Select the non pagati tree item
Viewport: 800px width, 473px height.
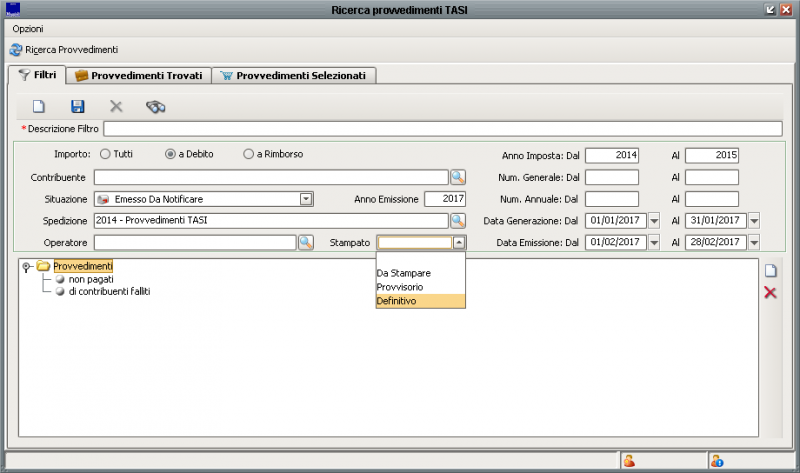pos(90,279)
